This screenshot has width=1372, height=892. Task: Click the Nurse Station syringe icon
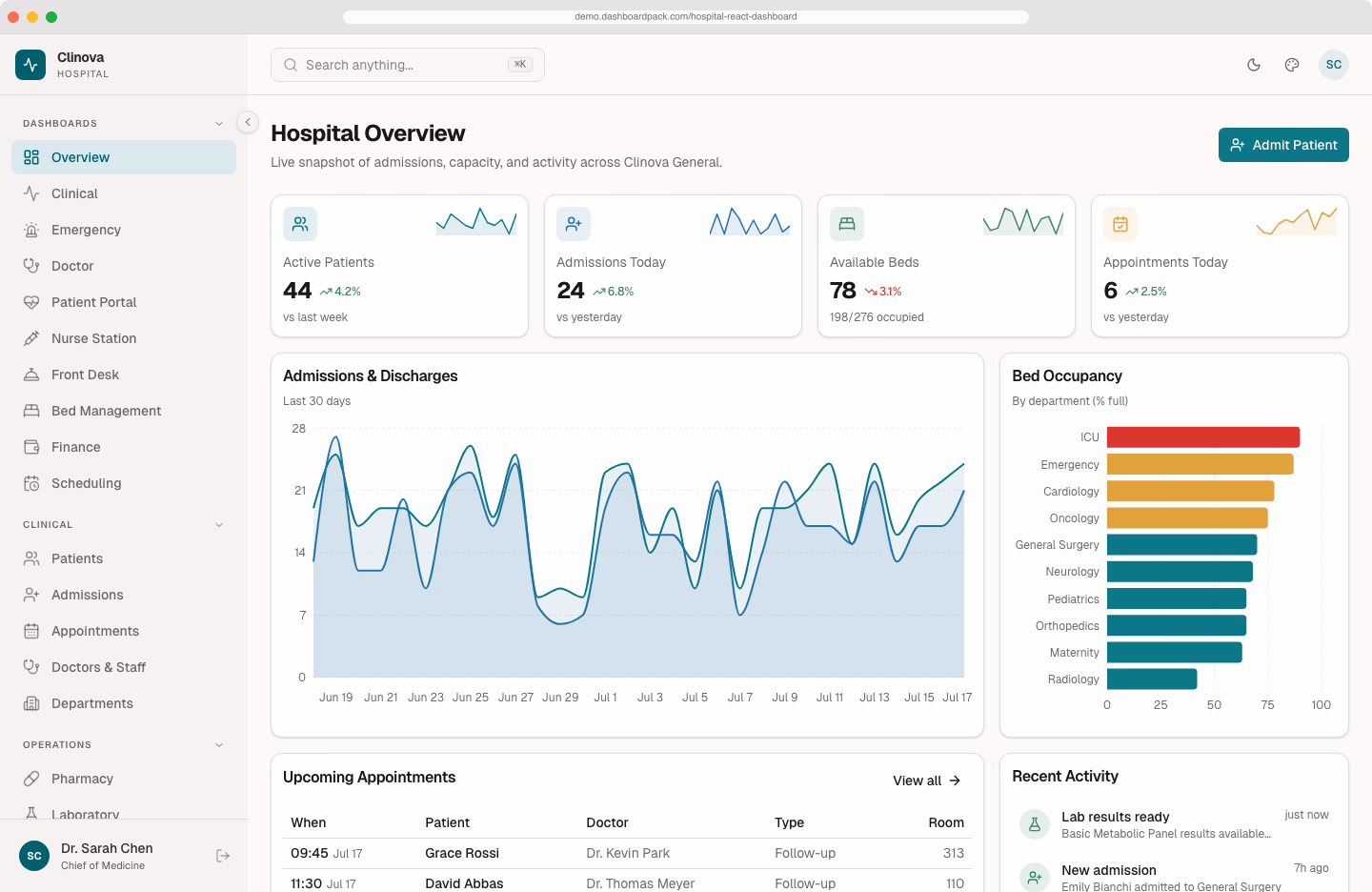coord(31,338)
